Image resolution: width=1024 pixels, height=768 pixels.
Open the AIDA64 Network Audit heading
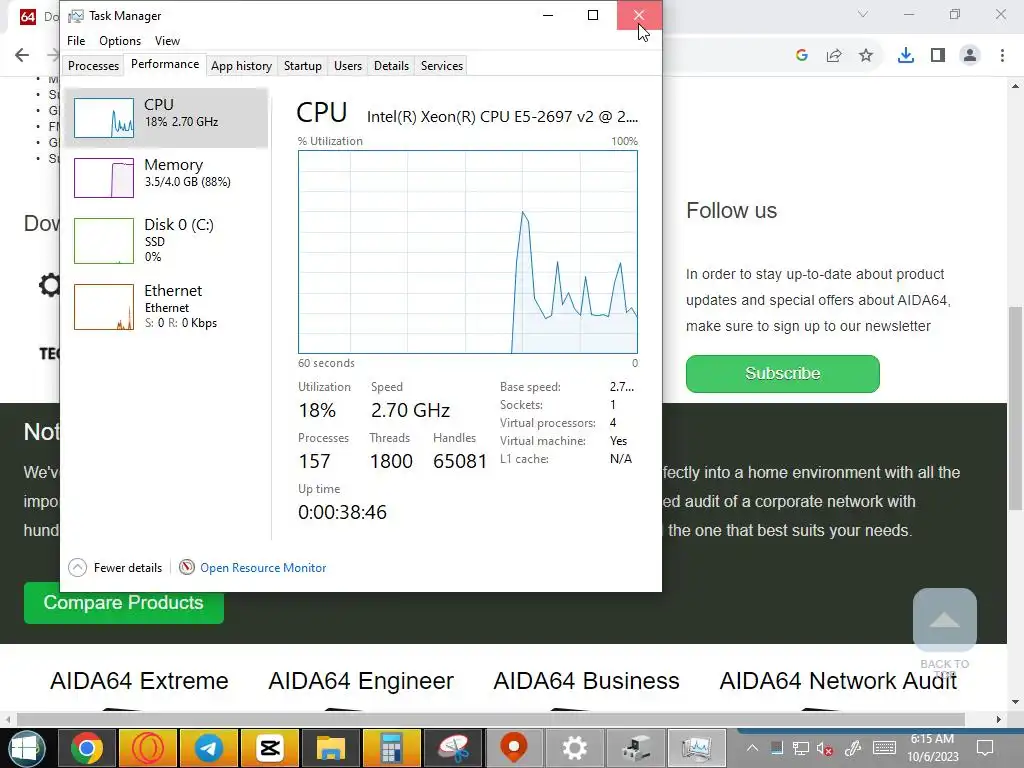point(839,681)
